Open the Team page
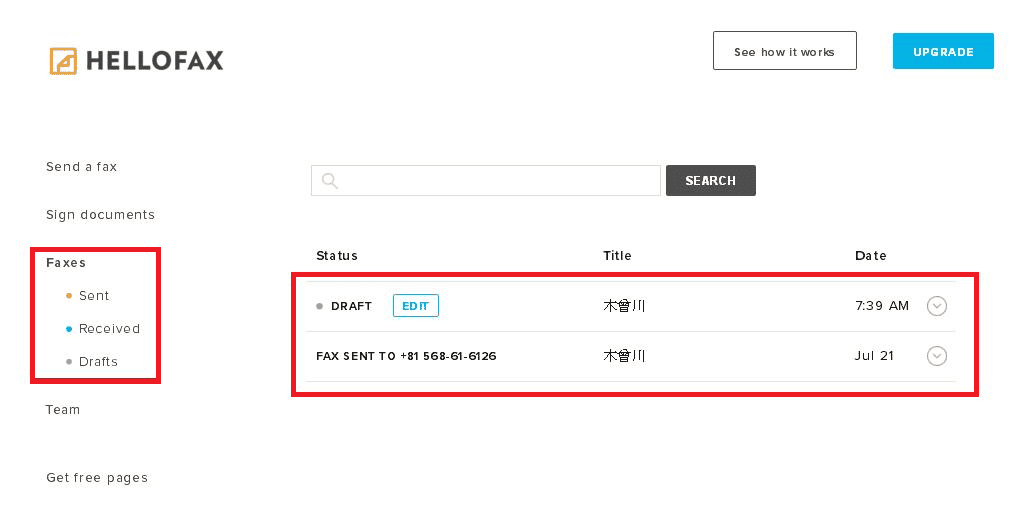The image size is (1021, 520). [x=62, y=410]
